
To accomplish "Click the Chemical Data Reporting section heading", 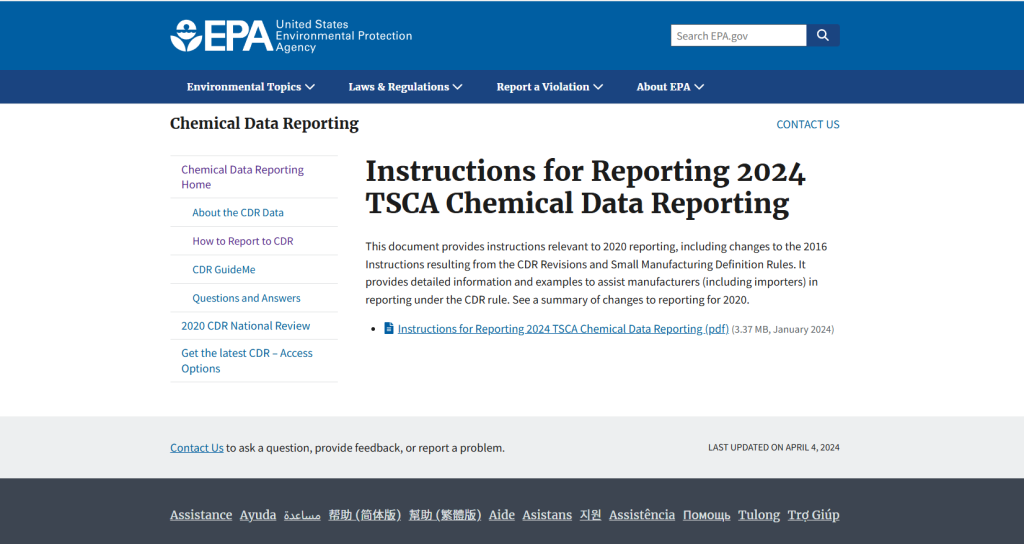I will click(264, 123).
